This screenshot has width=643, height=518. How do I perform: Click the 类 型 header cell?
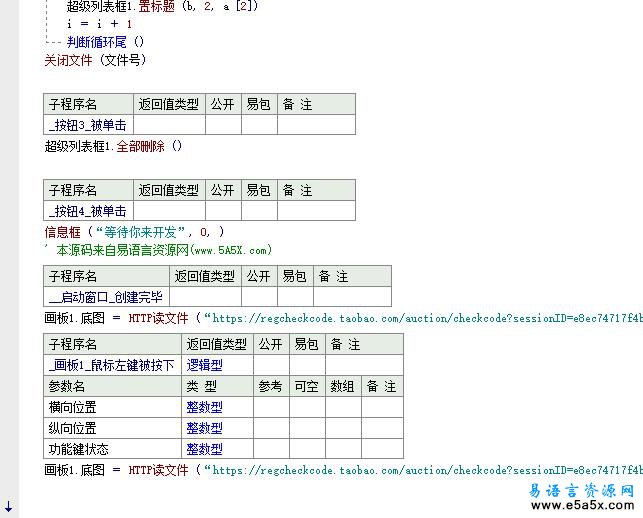coord(217,386)
